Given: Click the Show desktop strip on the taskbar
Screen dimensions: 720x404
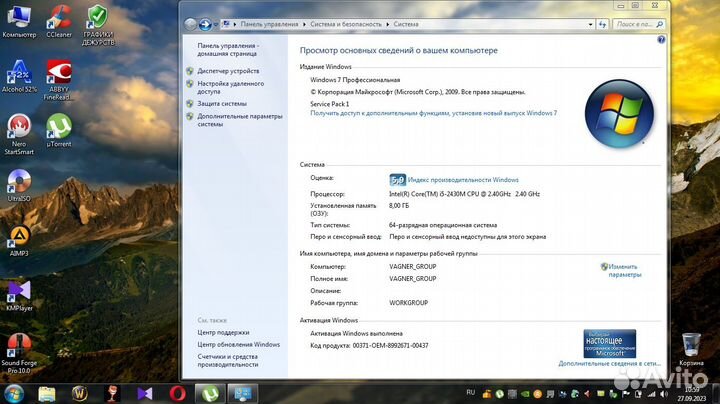Looking at the screenshot, I should click(714, 394).
